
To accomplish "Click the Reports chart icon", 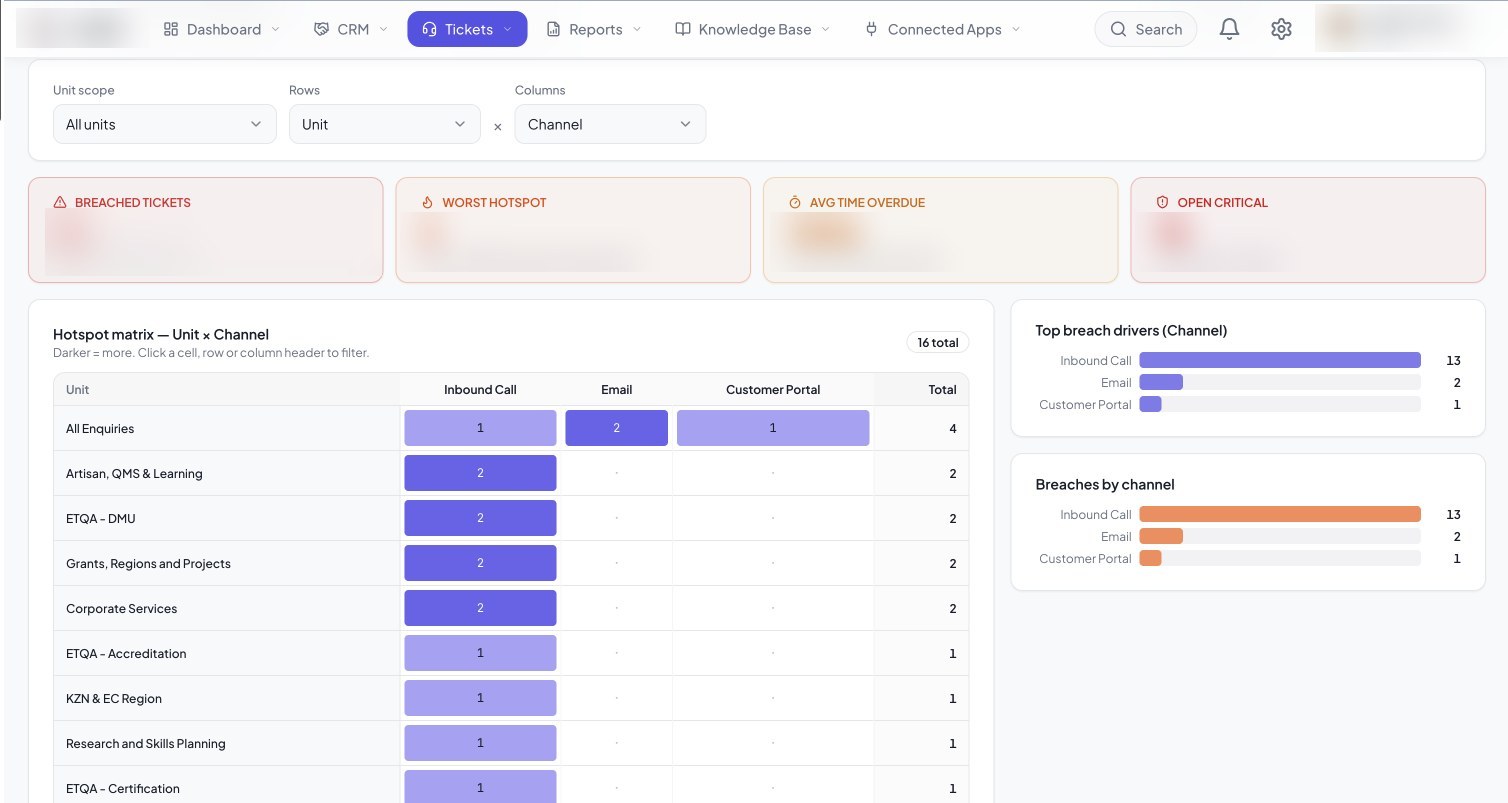I will (553, 29).
